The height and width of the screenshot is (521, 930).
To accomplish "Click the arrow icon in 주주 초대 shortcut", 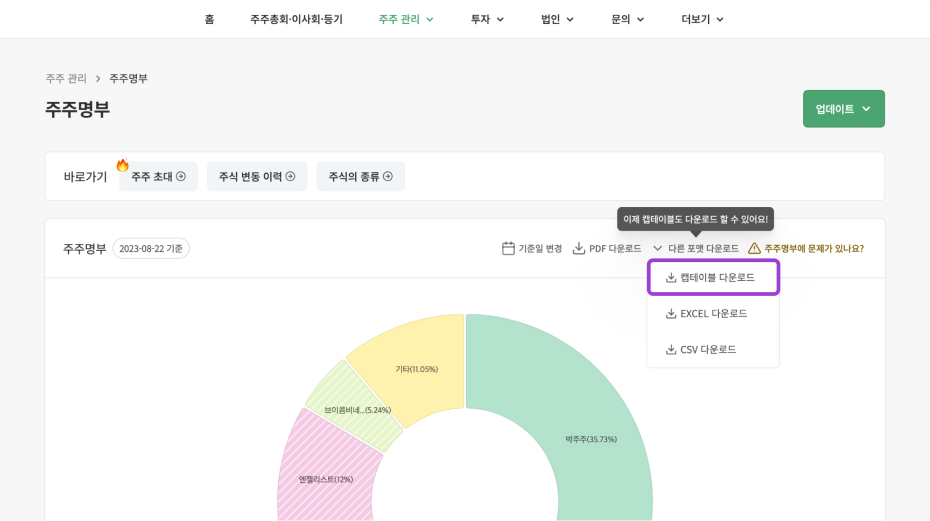I will pos(181,177).
